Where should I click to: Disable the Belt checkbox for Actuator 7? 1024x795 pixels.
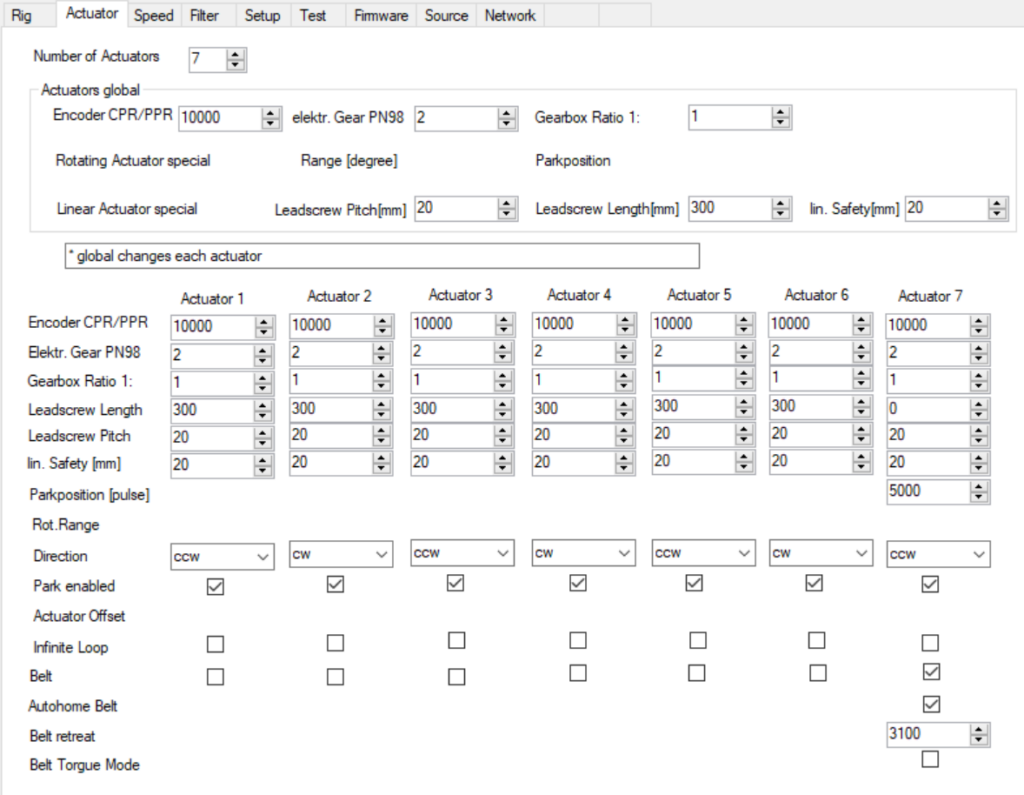pos(930,672)
